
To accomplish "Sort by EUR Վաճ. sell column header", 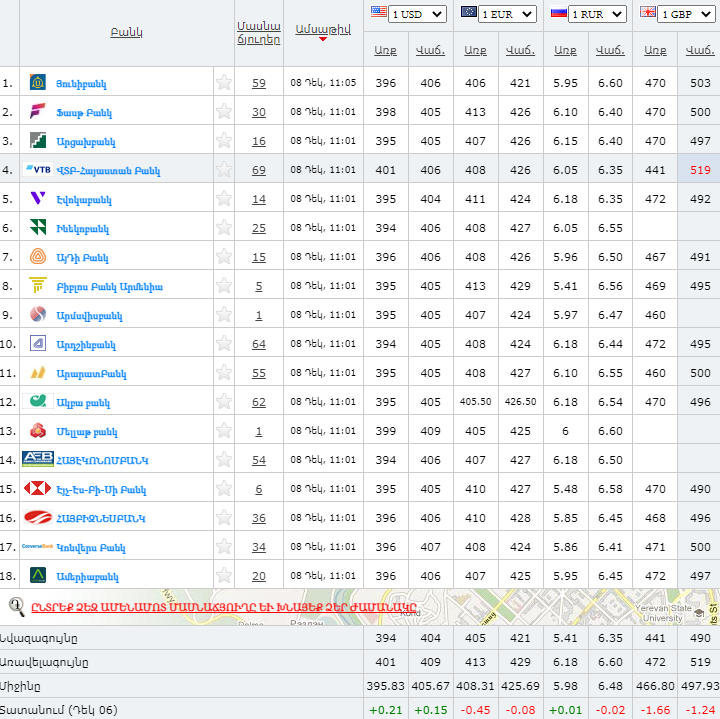I will [520, 50].
